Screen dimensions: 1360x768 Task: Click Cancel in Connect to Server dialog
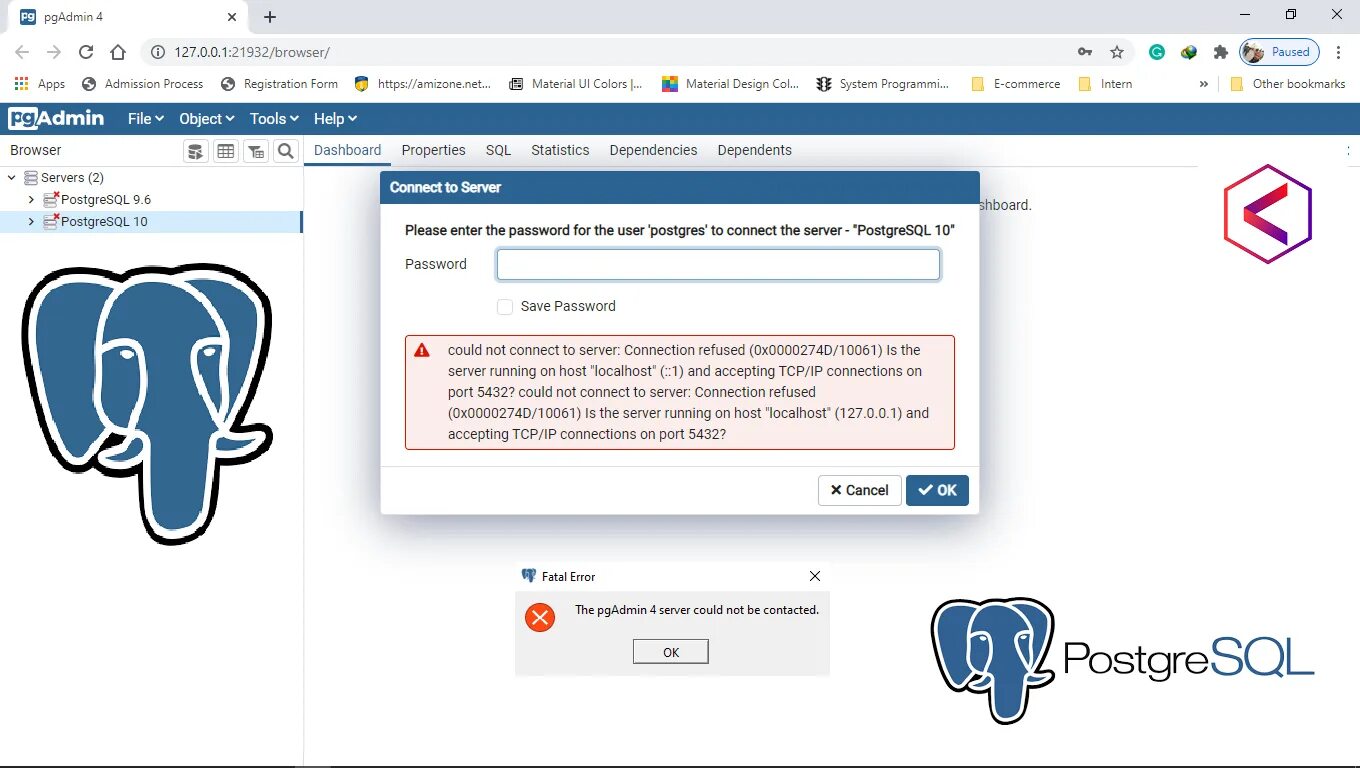(x=860, y=490)
